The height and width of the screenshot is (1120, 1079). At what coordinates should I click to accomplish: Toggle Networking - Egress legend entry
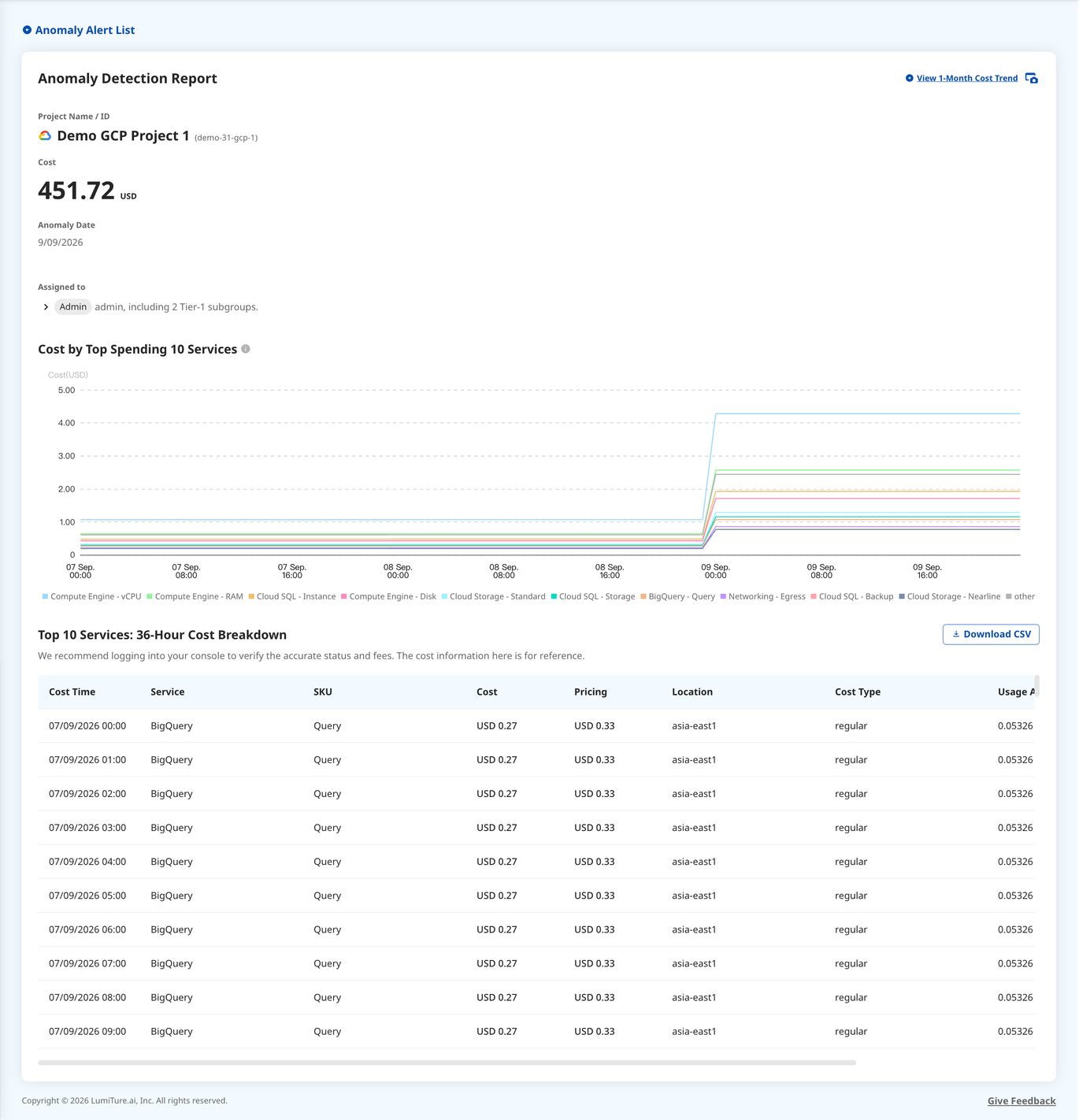click(x=762, y=596)
